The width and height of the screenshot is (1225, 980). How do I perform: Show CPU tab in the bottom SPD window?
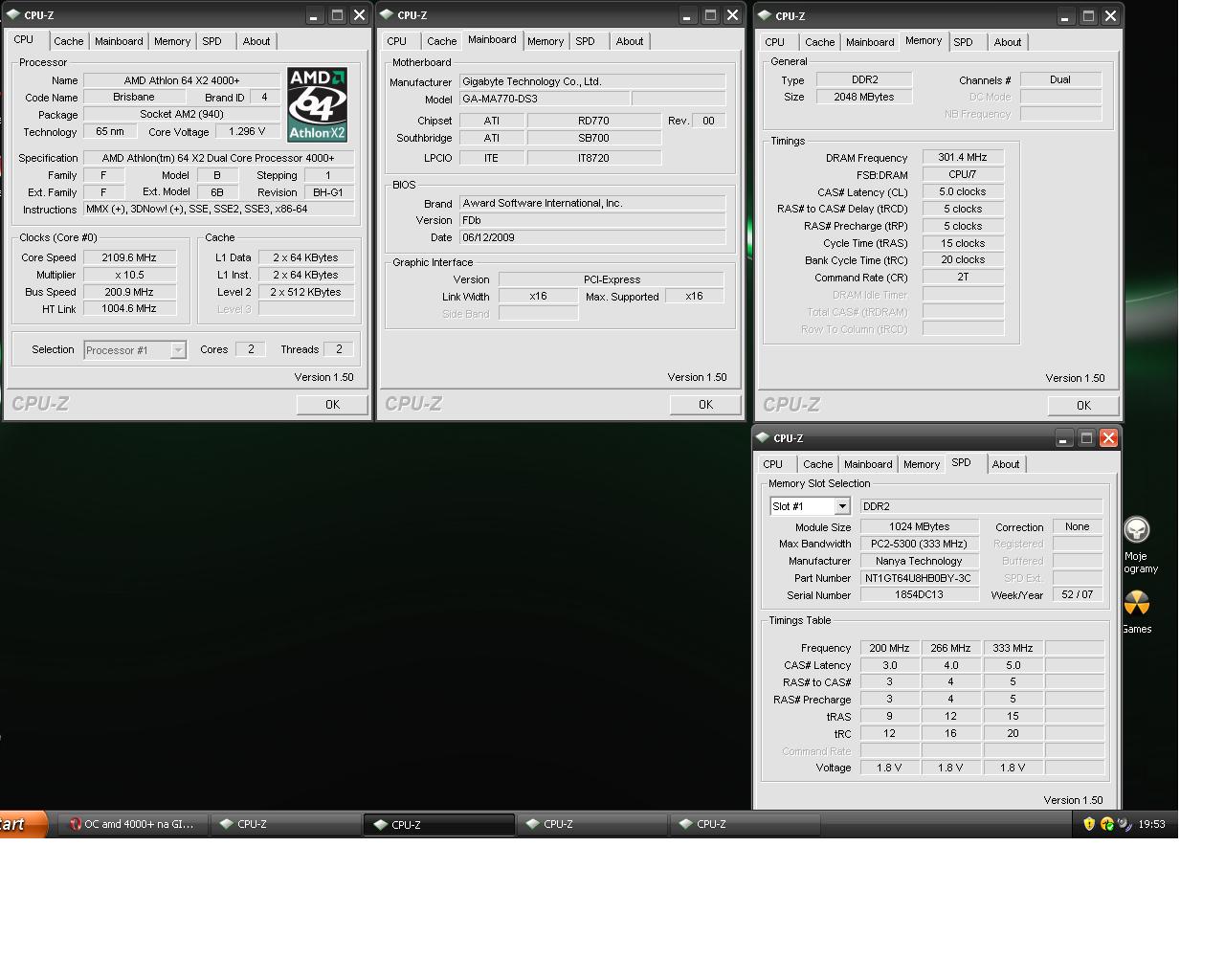773,464
